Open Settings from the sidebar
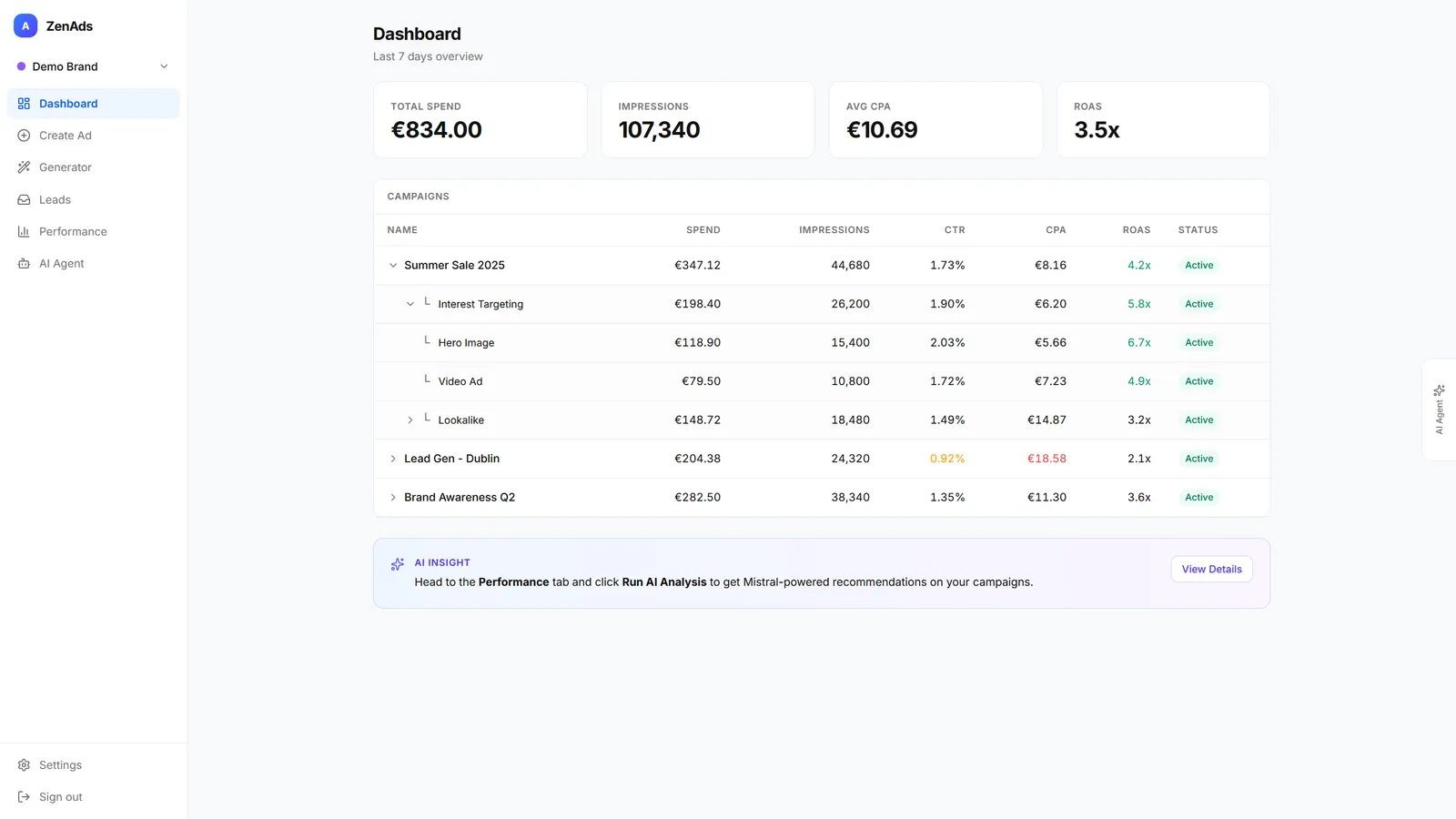The width and height of the screenshot is (1456, 819). [93, 765]
